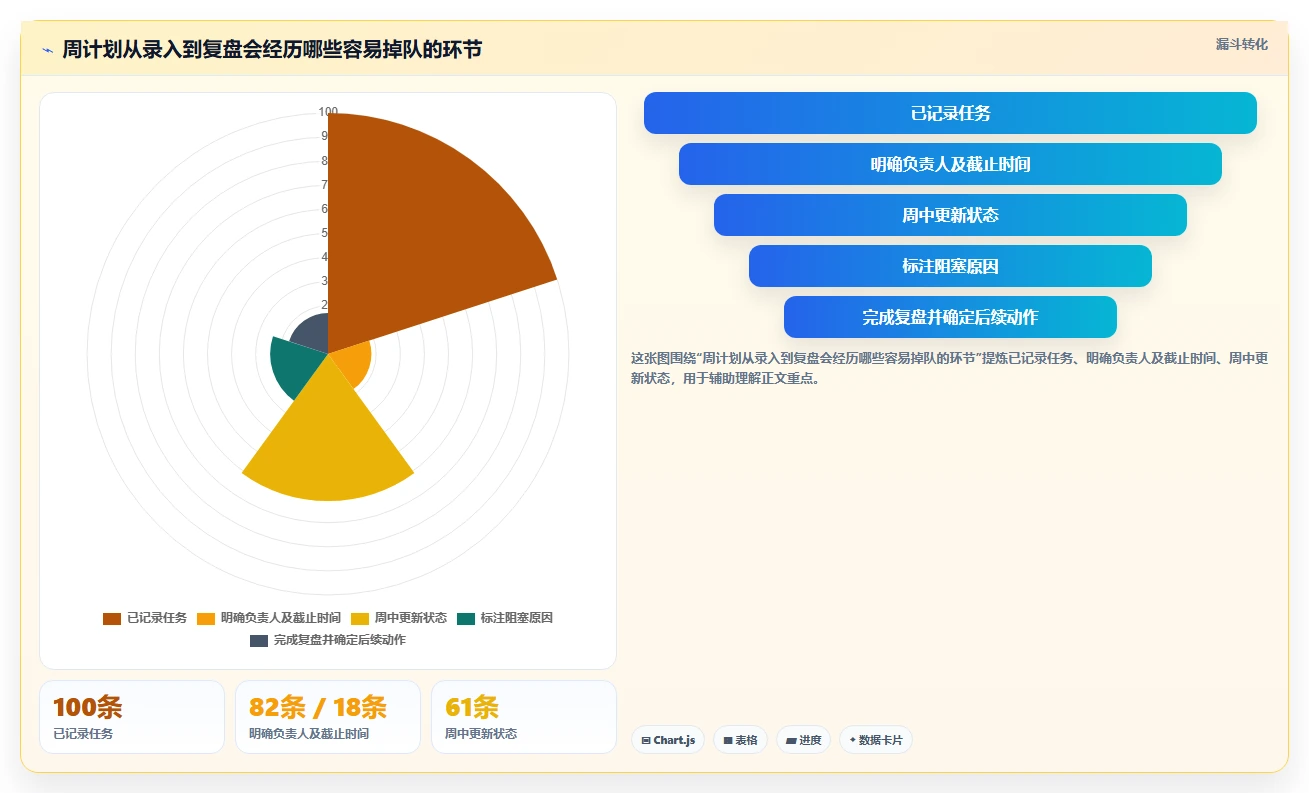Click the icon in the 进度 tag
1309x793 pixels.
tap(791, 741)
